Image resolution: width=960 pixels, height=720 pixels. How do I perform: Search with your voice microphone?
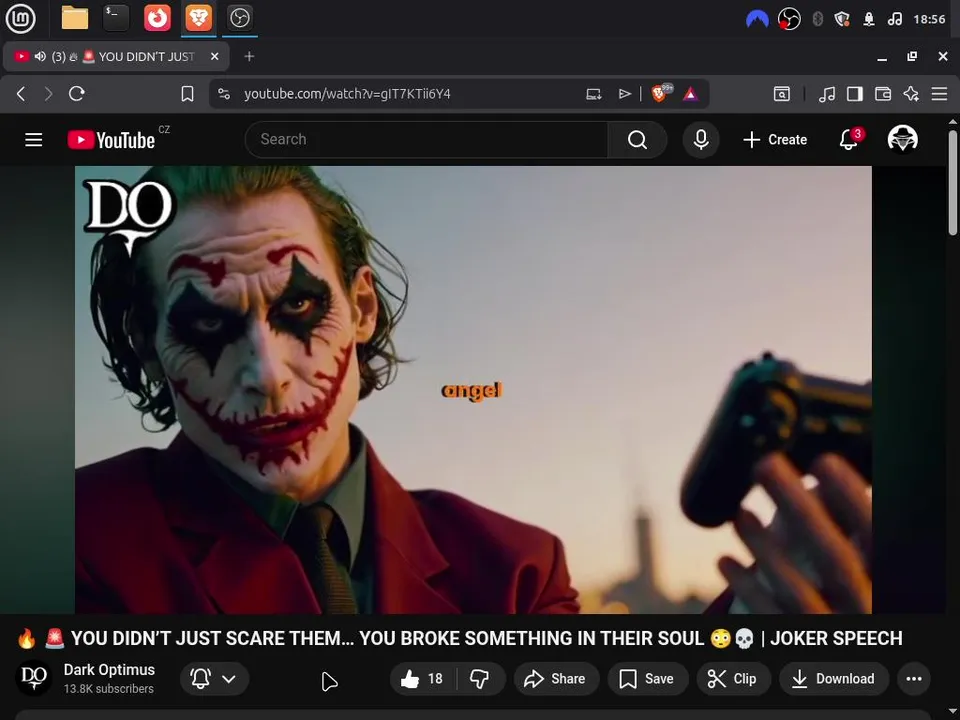[x=701, y=140]
